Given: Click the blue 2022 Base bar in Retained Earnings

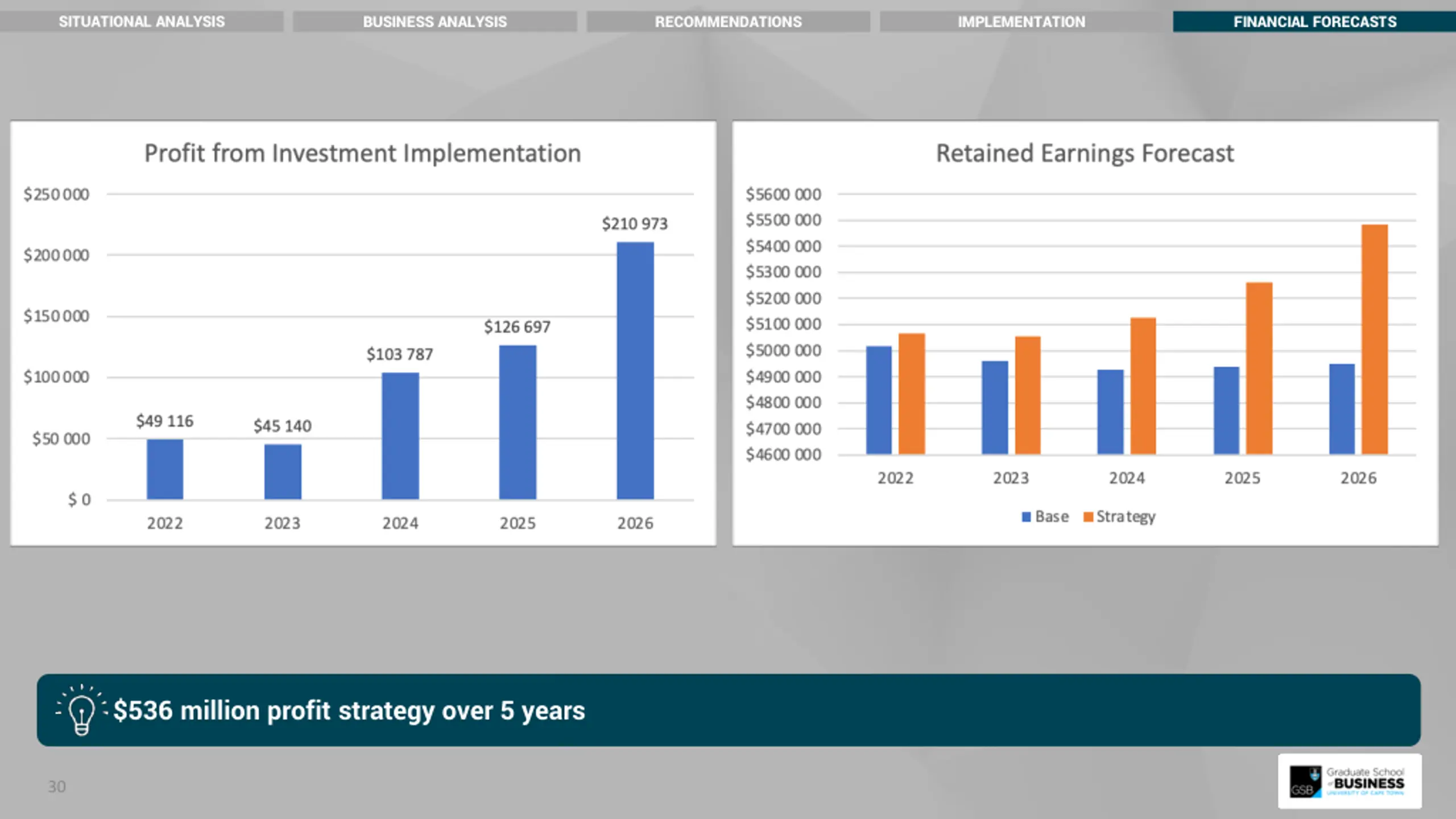Looking at the screenshot, I should (879, 400).
